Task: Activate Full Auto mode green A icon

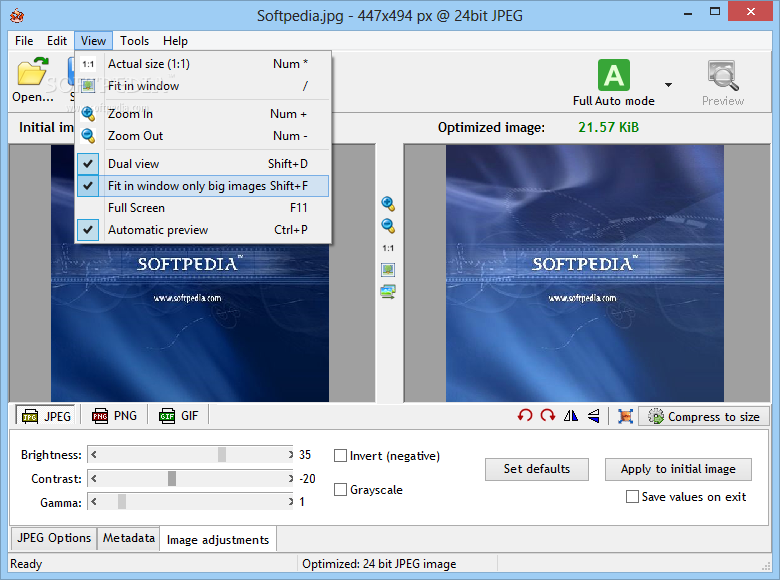Action: tap(613, 75)
